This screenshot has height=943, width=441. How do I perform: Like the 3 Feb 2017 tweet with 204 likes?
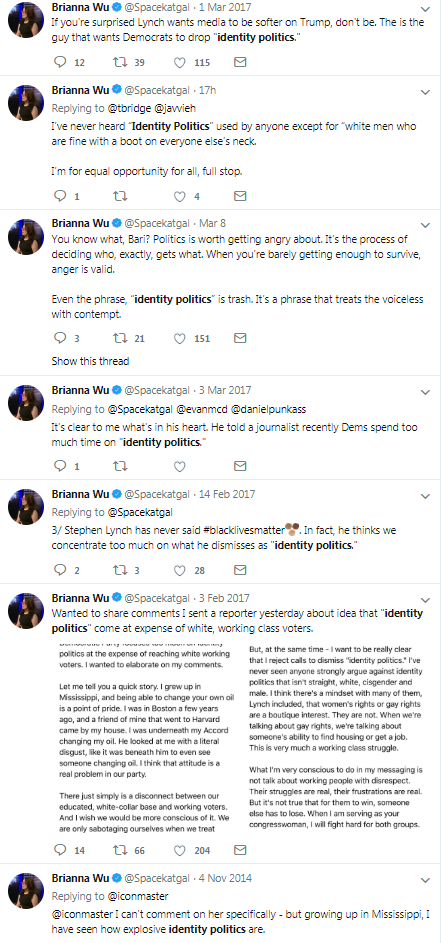(x=179, y=850)
